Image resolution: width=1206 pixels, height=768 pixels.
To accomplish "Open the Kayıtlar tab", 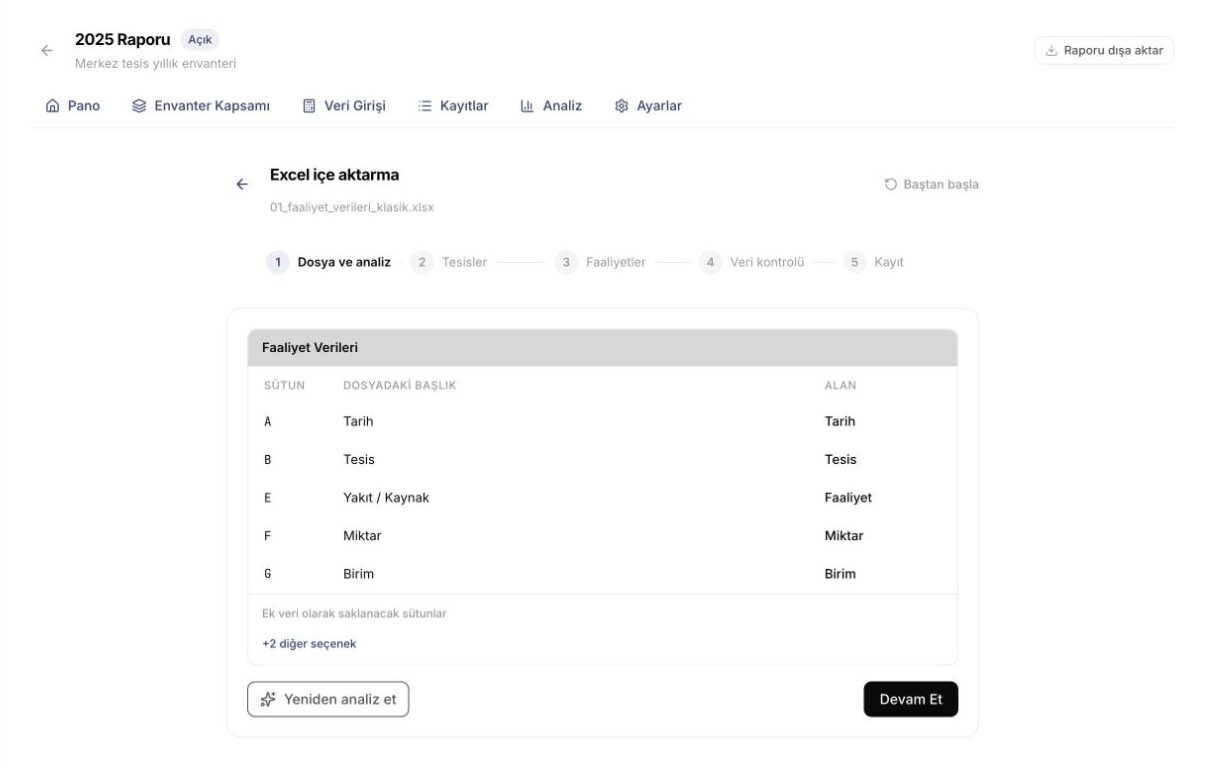I will pos(453,106).
